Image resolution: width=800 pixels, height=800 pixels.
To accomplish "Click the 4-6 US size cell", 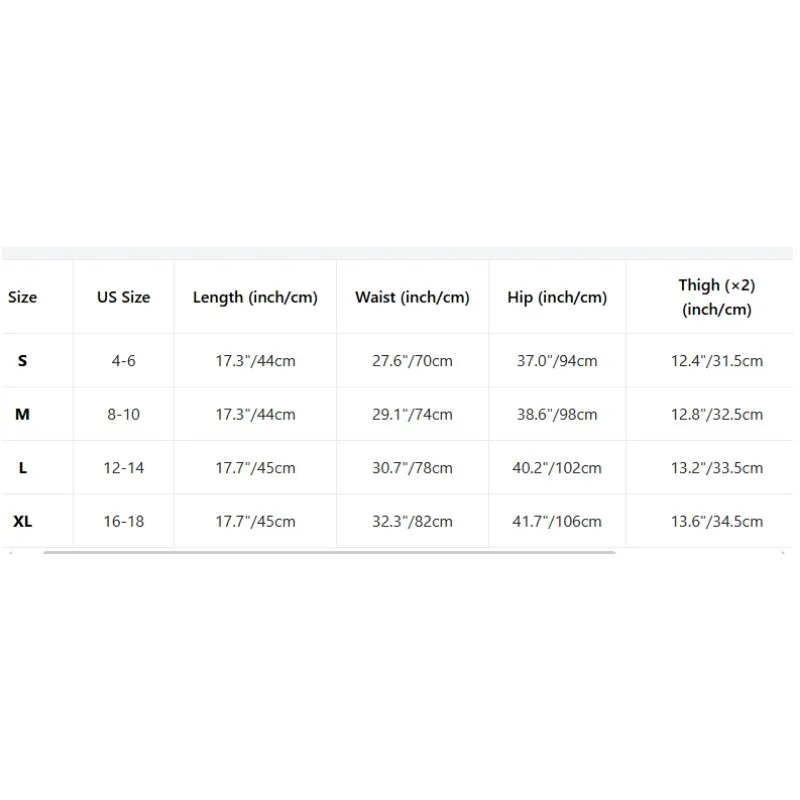I will click(x=123, y=361).
